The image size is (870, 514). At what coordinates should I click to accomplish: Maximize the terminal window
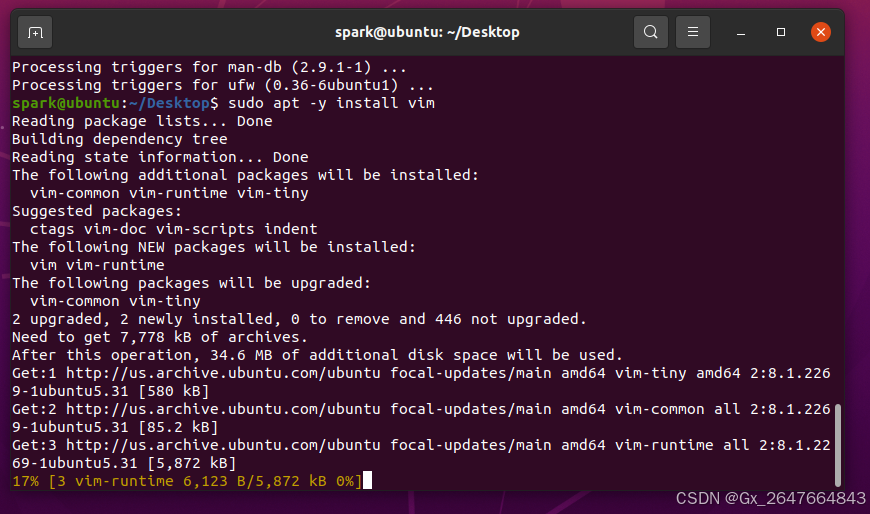point(781,32)
